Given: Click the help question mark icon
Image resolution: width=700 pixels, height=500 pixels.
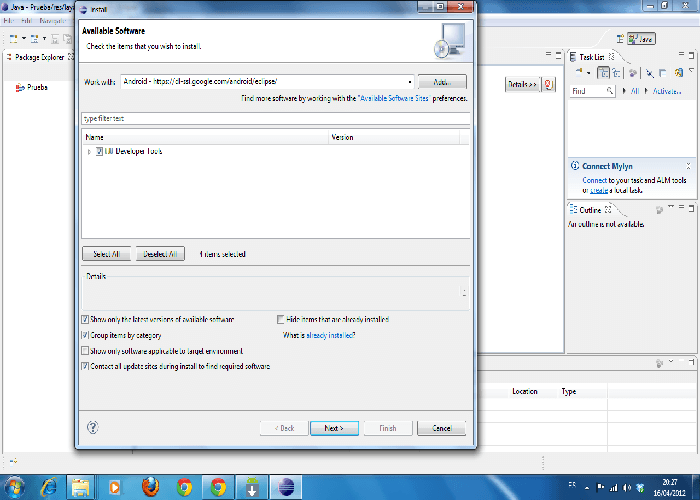Looking at the screenshot, I should click(x=92, y=427).
